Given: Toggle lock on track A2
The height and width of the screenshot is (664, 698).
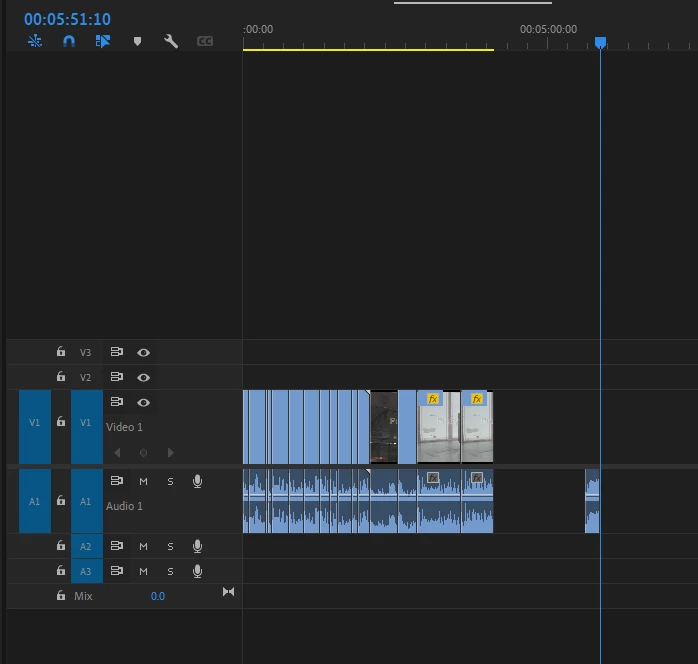Looking at the screenshot, I should pyautogui.click(x=61, y=545).
